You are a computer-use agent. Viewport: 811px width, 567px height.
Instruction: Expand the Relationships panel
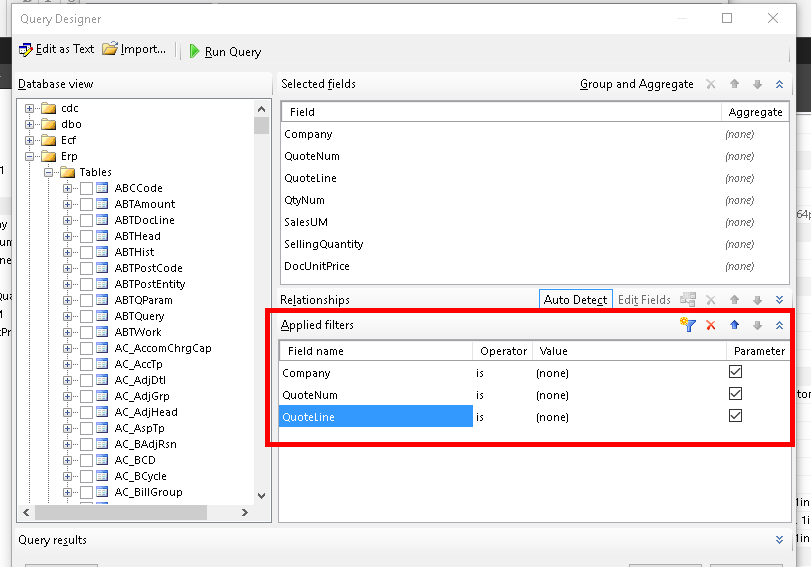click(779, 300)
